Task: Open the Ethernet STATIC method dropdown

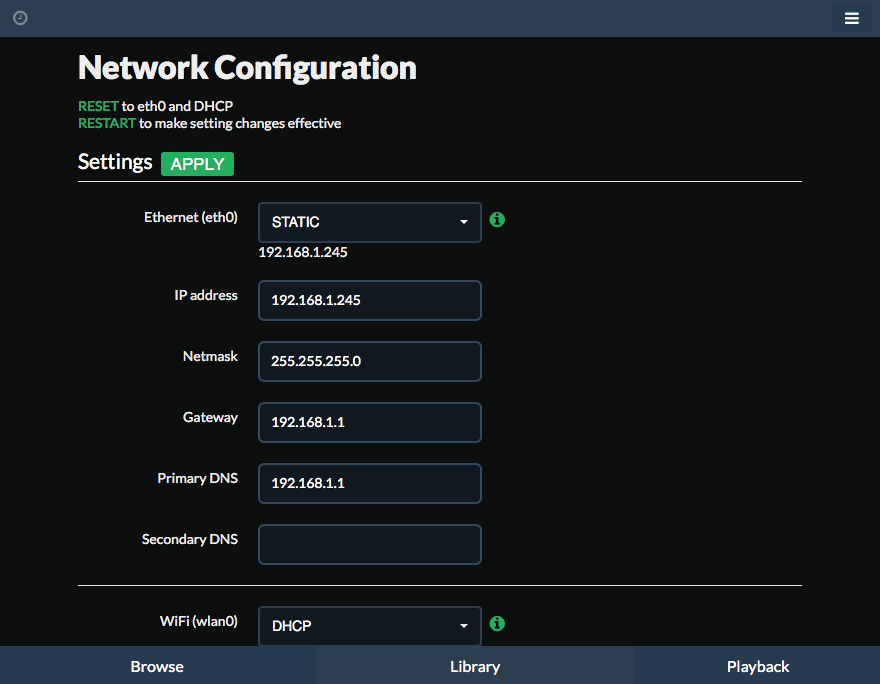Action: tap(370, 222)
